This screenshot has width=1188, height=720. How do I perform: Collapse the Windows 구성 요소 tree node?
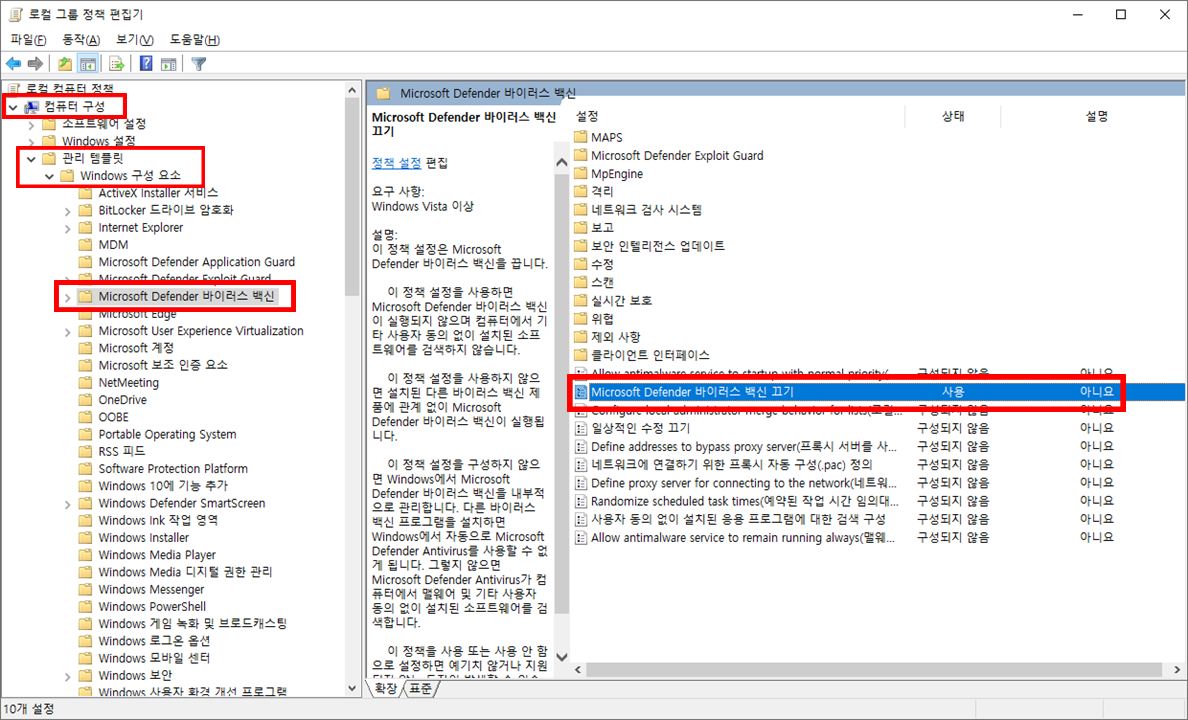click(x=49, y=177)
